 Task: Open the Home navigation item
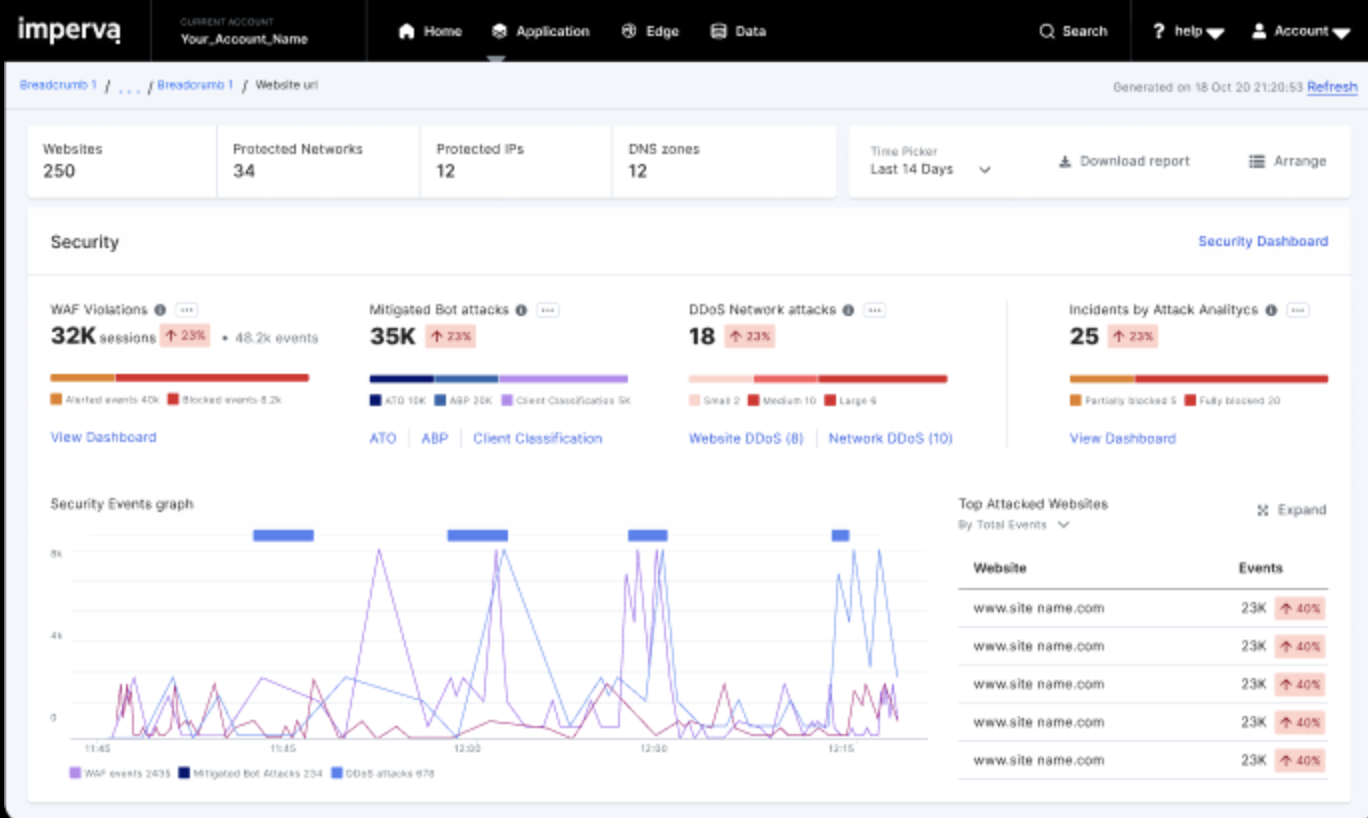(430, 31)
